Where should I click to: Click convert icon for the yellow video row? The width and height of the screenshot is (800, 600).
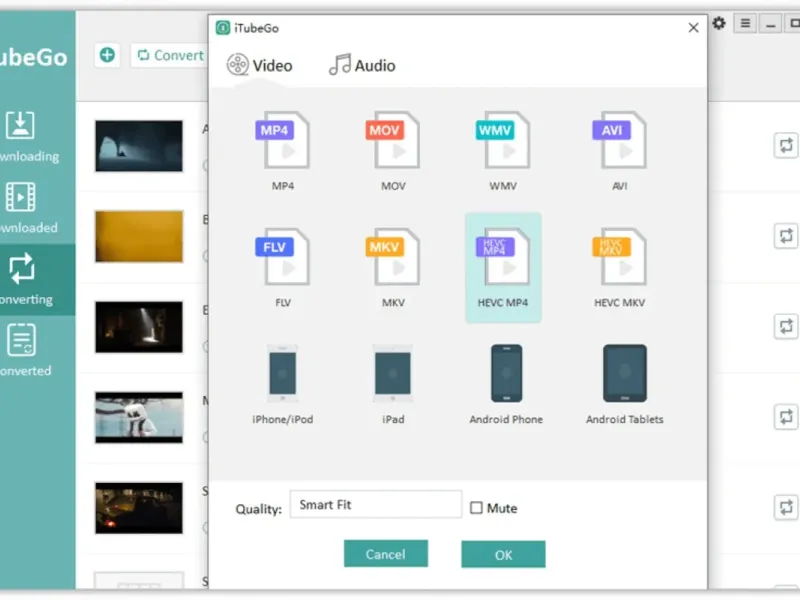click(786, 236)
